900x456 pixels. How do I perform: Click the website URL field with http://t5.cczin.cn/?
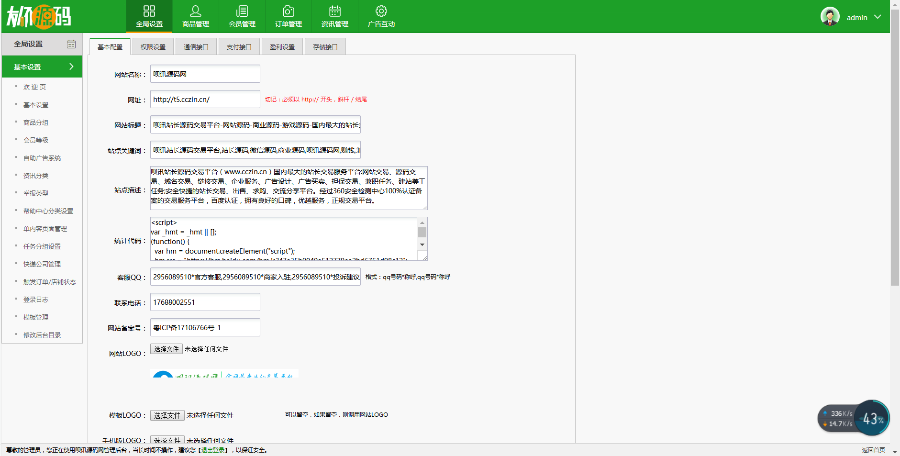coord(204,99)
